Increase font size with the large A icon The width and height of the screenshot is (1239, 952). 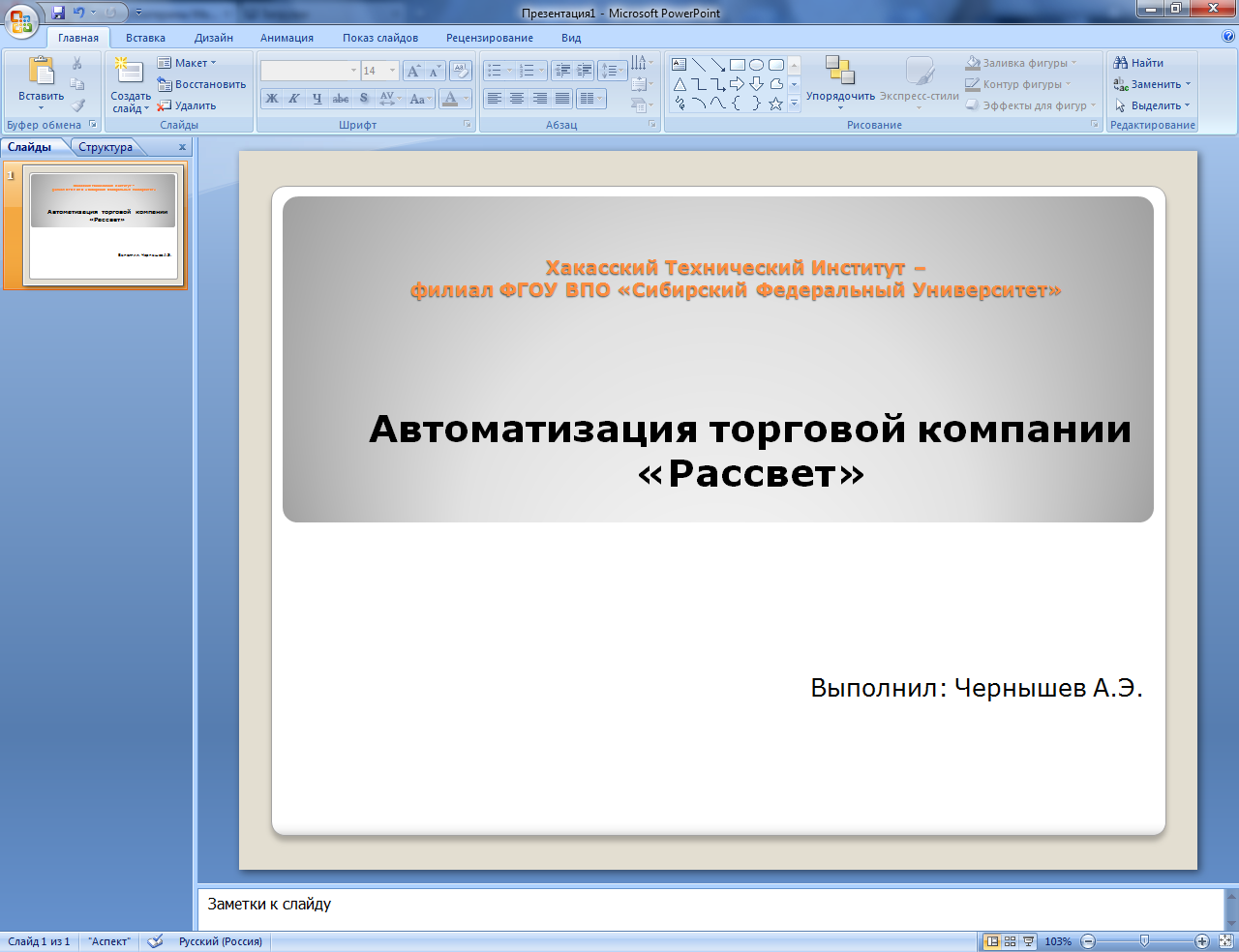(x=413, y=71)
